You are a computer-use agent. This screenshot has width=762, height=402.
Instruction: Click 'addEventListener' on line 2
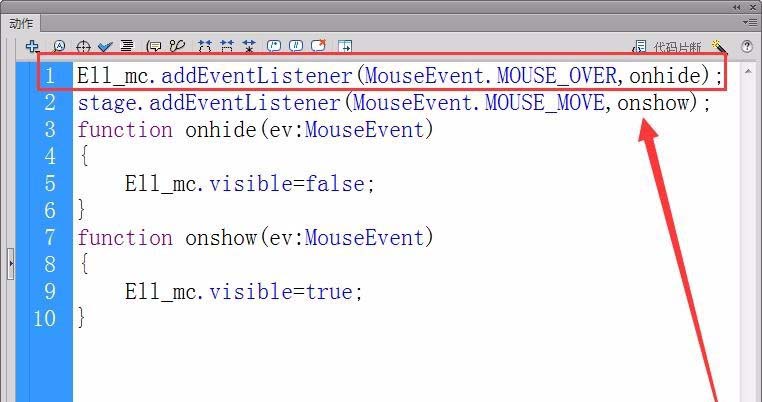244,103
